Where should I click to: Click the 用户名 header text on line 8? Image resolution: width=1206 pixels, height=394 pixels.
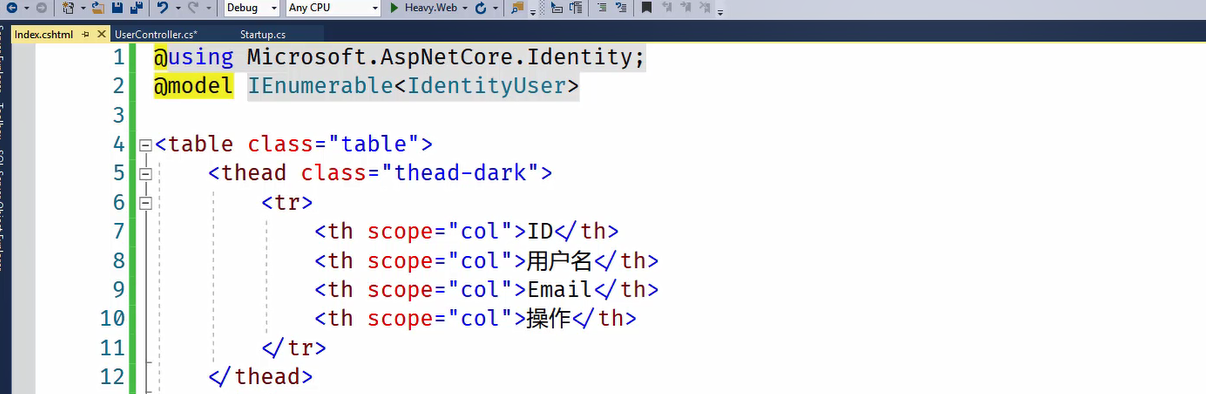[x=560, y=260]
